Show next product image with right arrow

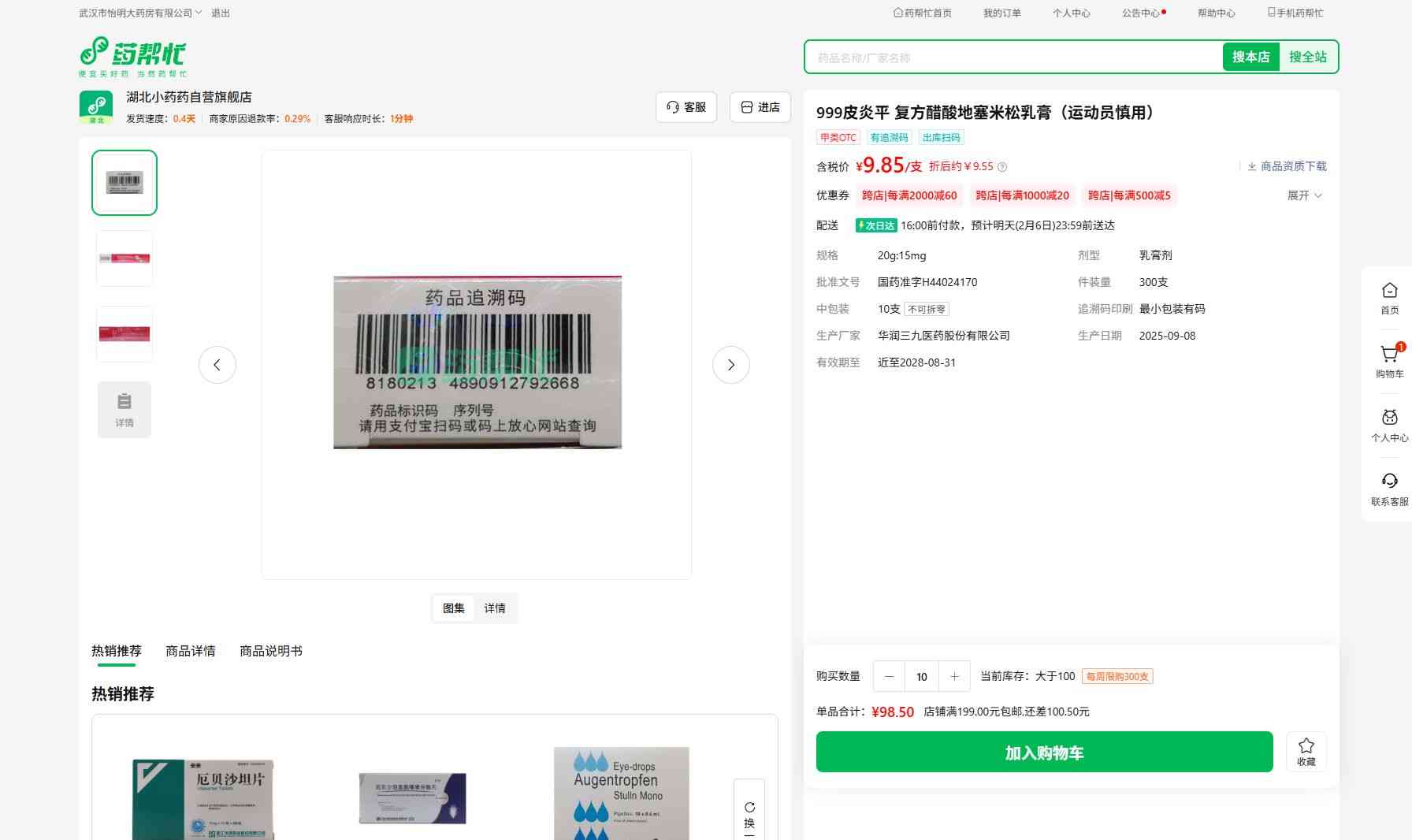(x=730, y=365)
